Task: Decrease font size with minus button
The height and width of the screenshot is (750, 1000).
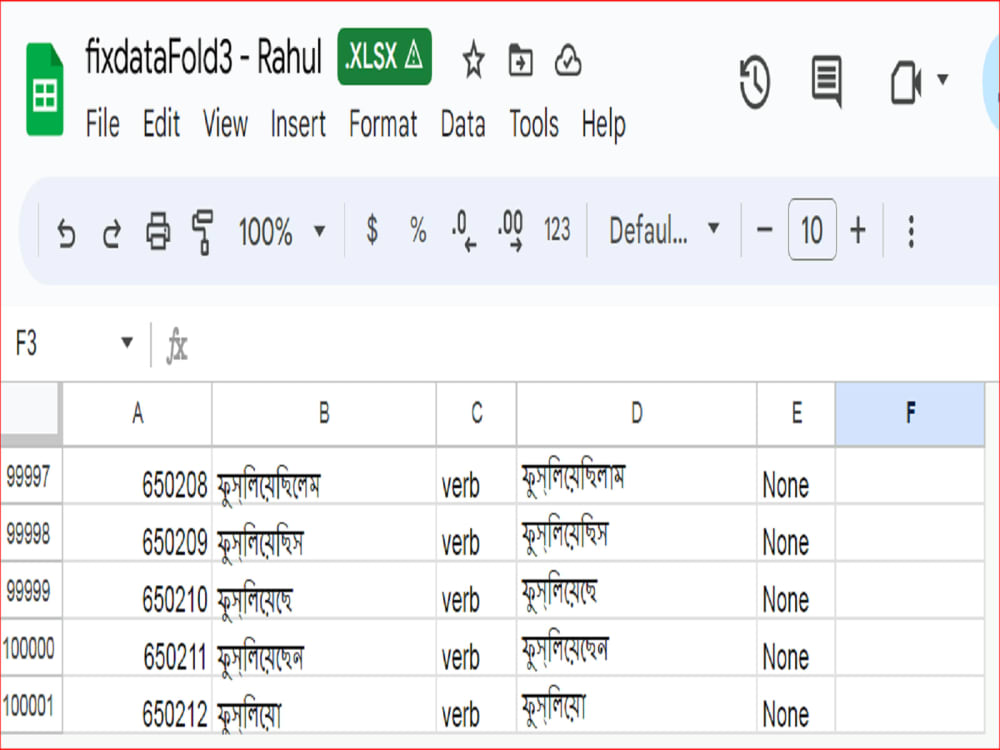Action: coord(764,230)
